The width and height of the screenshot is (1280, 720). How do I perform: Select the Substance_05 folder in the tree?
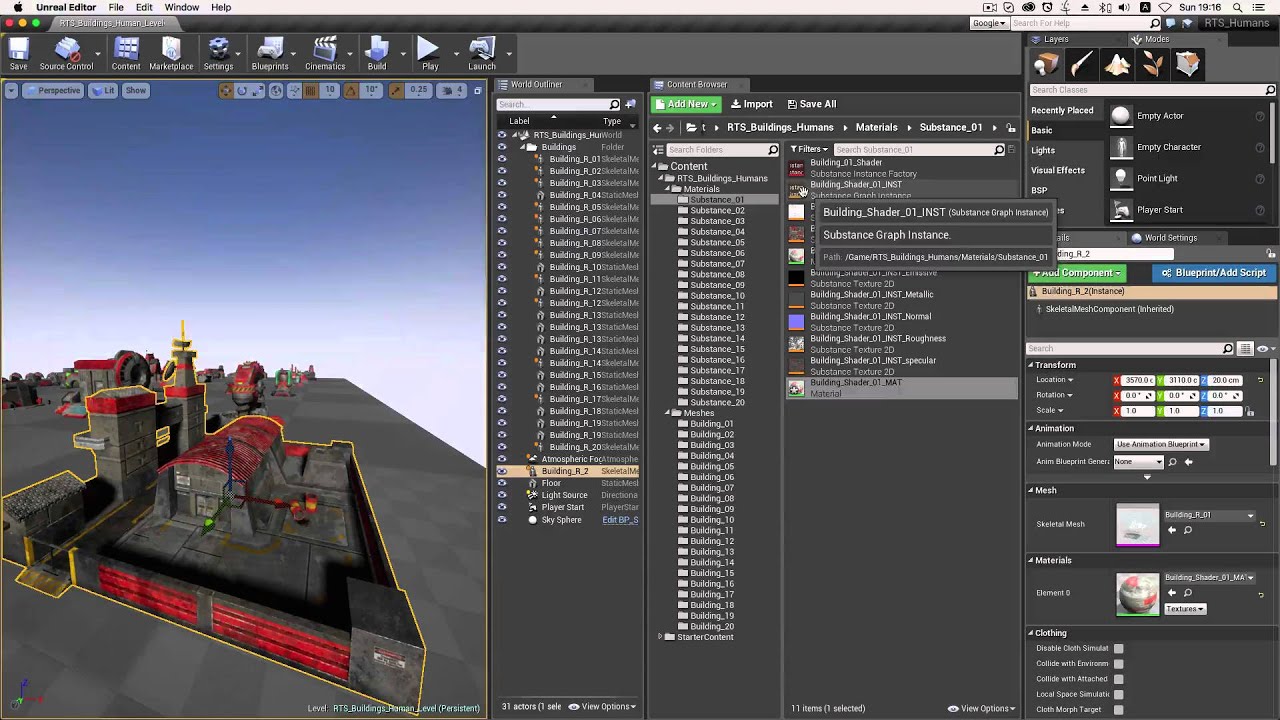pos(711,243)
